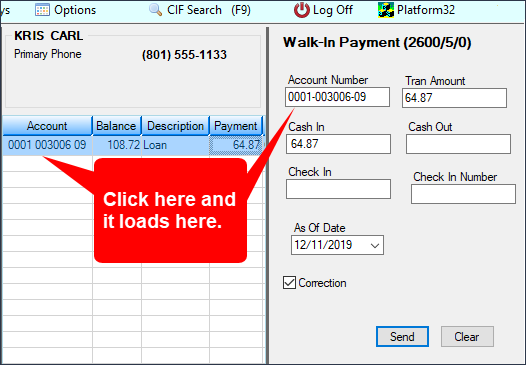Viewport: 526px width, 365px height.
Task: Click the Check In Number input field
Action: tap(463, 194)
